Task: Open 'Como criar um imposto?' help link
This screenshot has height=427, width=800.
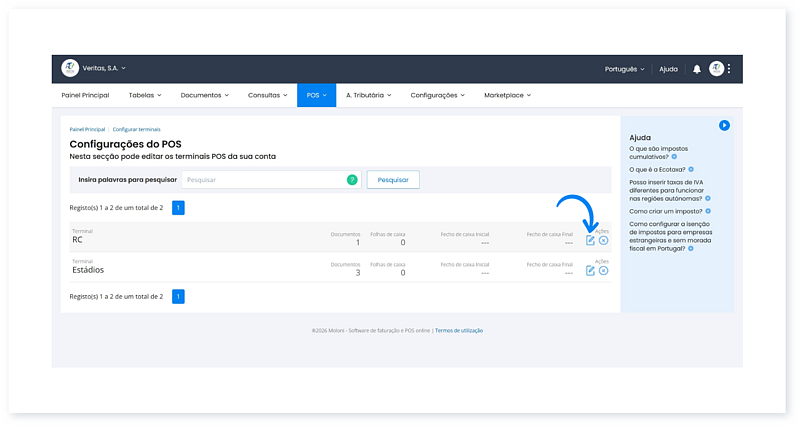Action: click(666, 211)
